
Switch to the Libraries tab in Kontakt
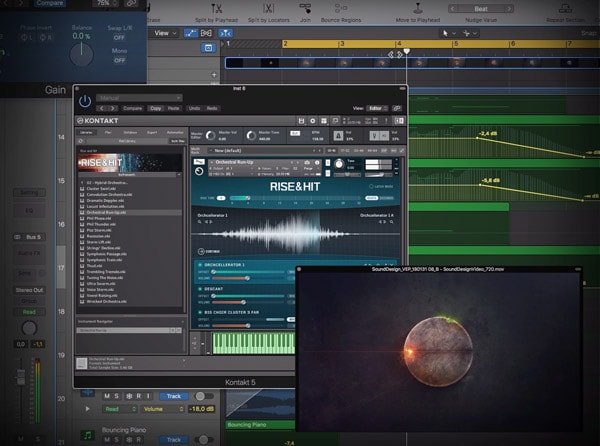(88, 133)
